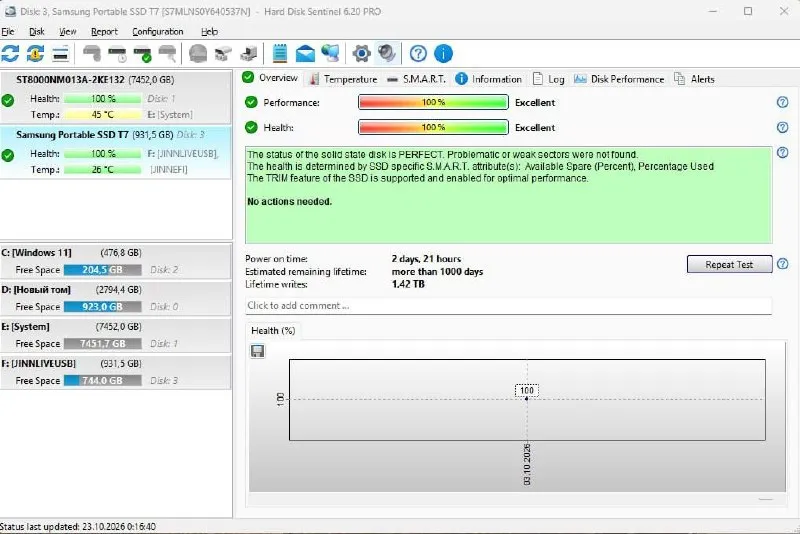Screen dimensions: 800x534
Task: Click the 'more than 1000 days' lifetime value
Action: (x=437, y=271)
